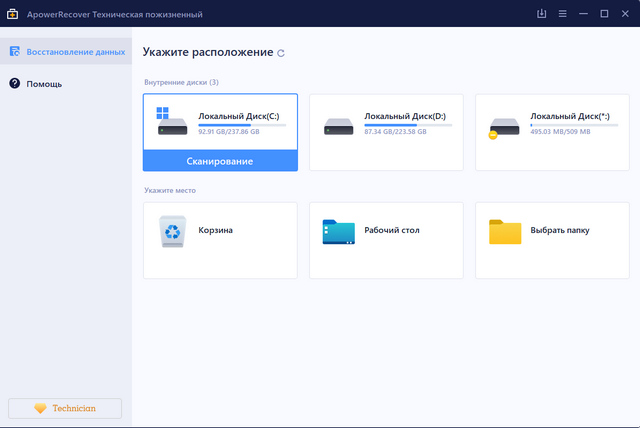This screenshot has width=640, height=428.
Task: Click the import/download icon in title bar
Action: point(541,13)
